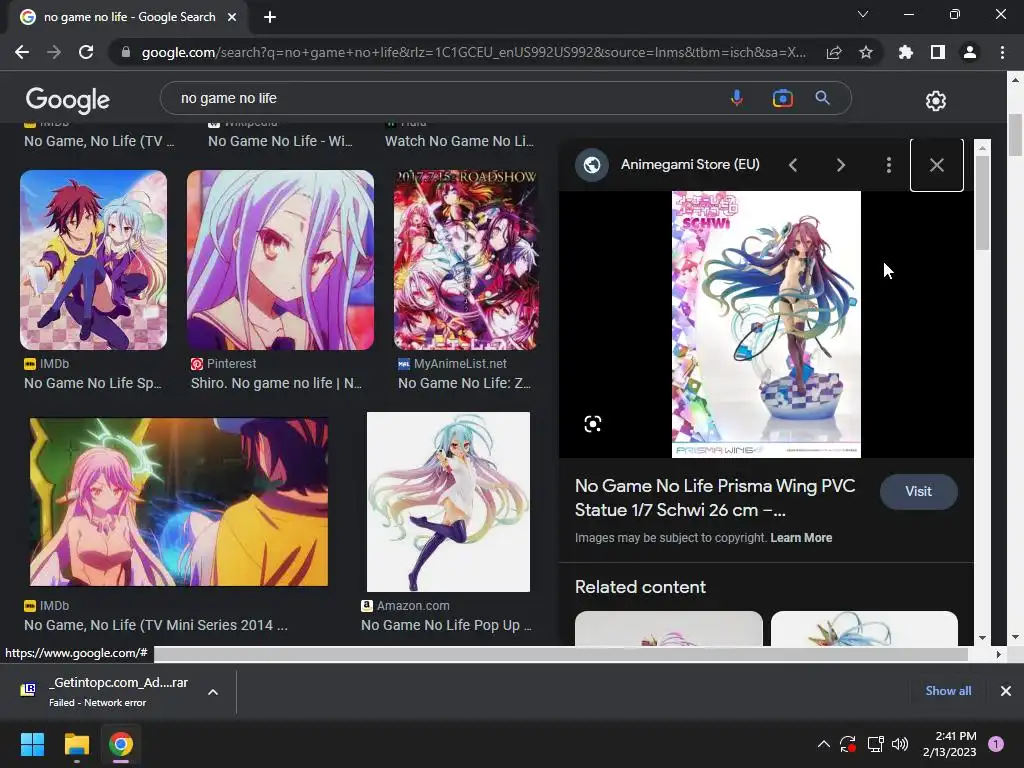Open preview panel more options dots
Screen dimensions: 1024x768
coord(888,165)
